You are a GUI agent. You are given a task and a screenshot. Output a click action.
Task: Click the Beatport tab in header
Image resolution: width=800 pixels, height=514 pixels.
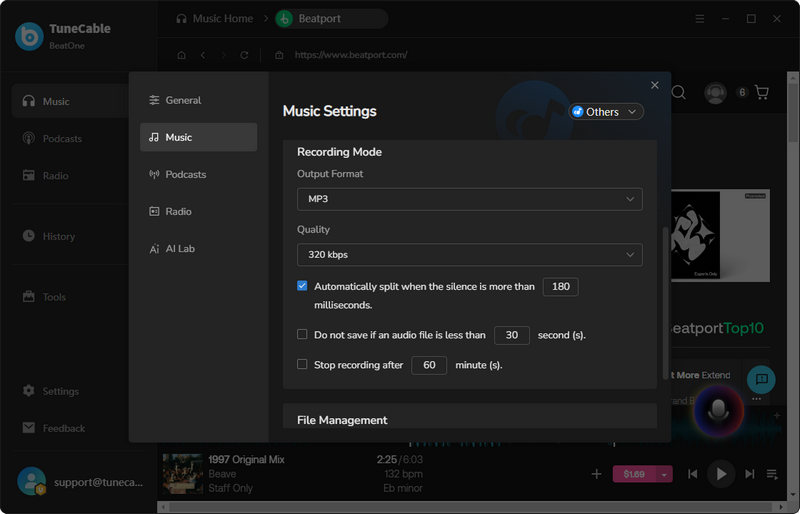point(331,19)
